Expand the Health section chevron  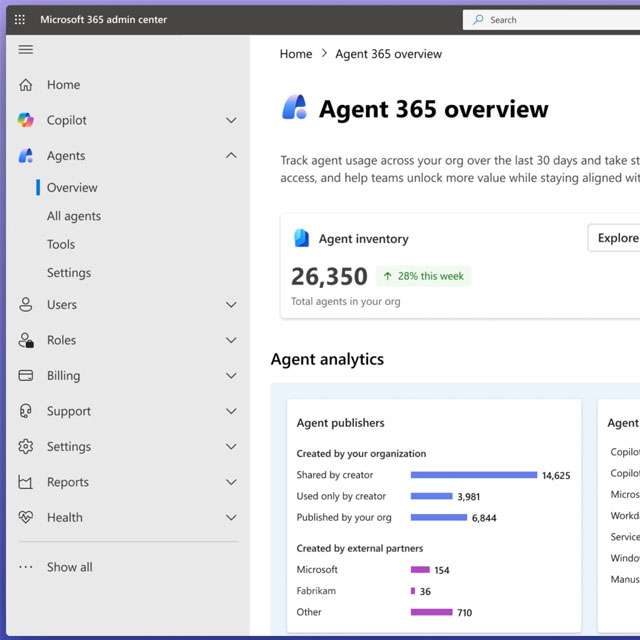(x=231, y=518)
